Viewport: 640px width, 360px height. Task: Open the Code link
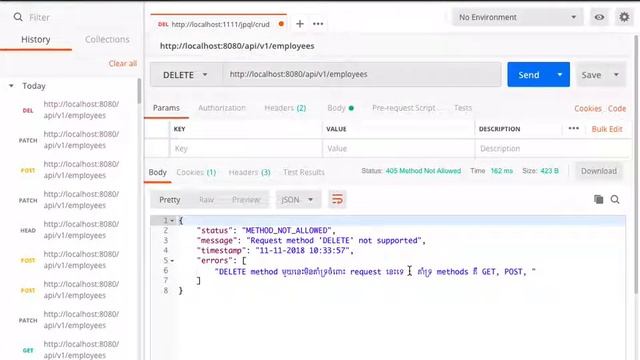(x=617, y=108)
